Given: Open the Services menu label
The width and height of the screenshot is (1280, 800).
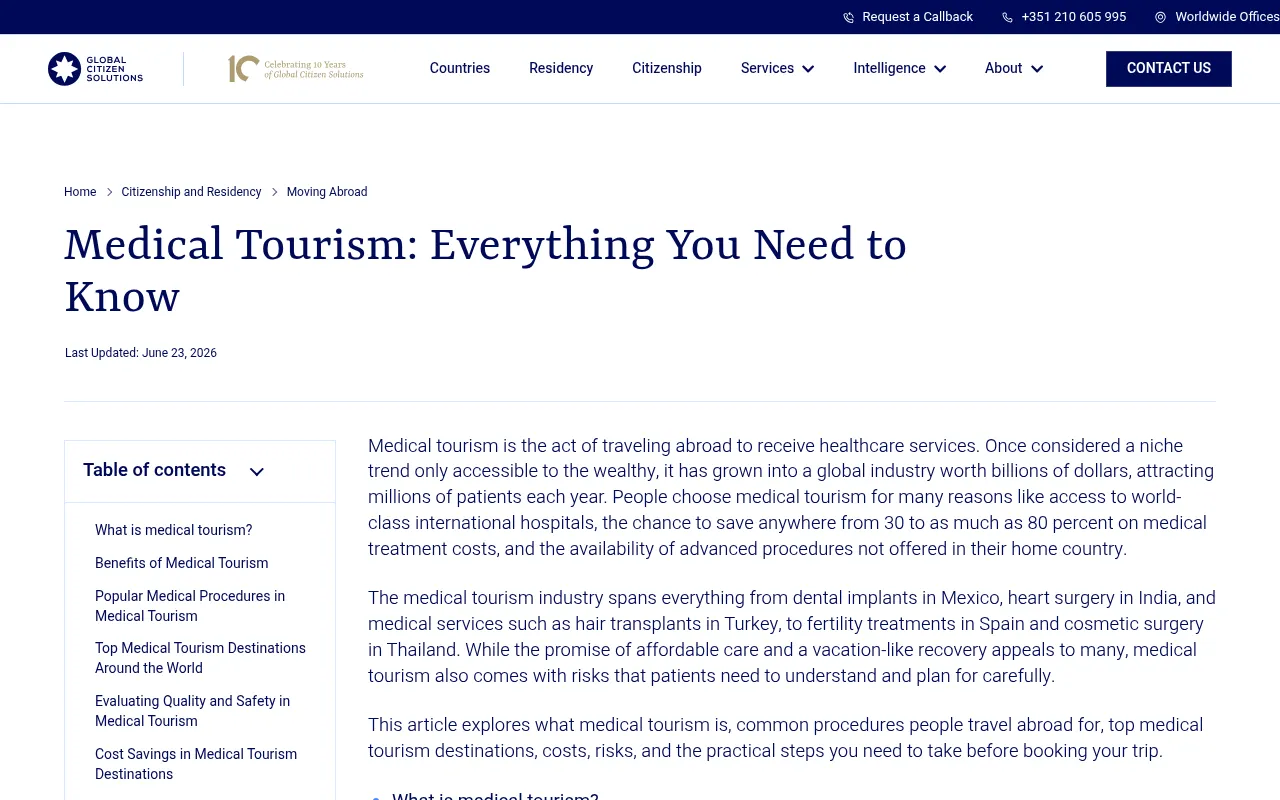Looking at the screenshot, I should pyautogui.click(x=767, y=68).
